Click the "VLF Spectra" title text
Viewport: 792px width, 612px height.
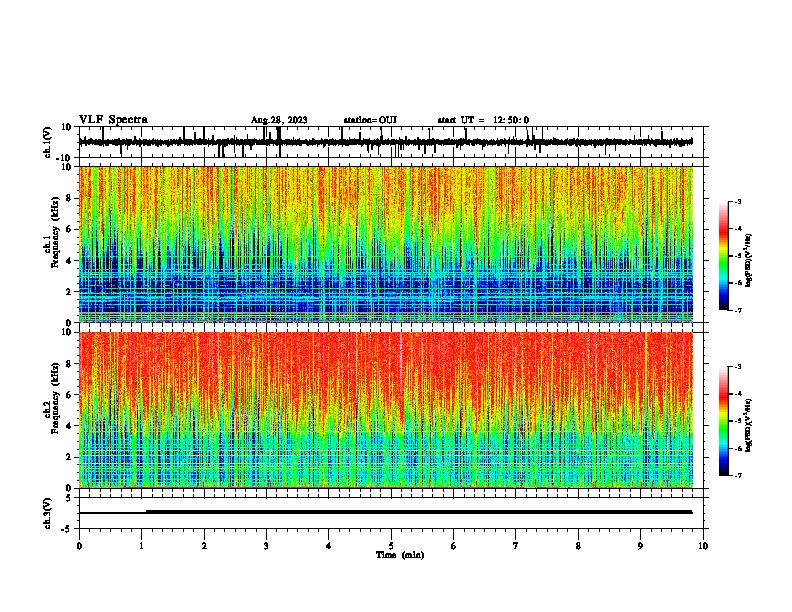113,119
